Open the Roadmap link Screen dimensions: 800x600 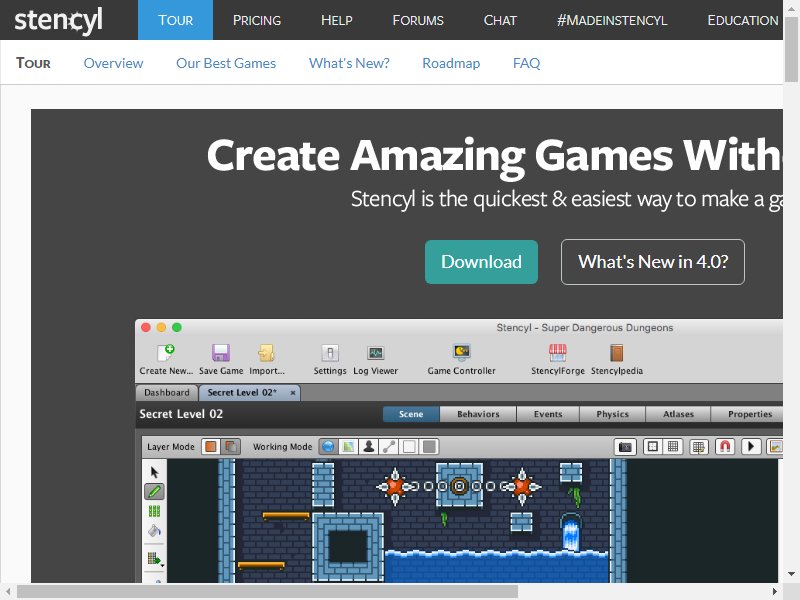[451, 63]
